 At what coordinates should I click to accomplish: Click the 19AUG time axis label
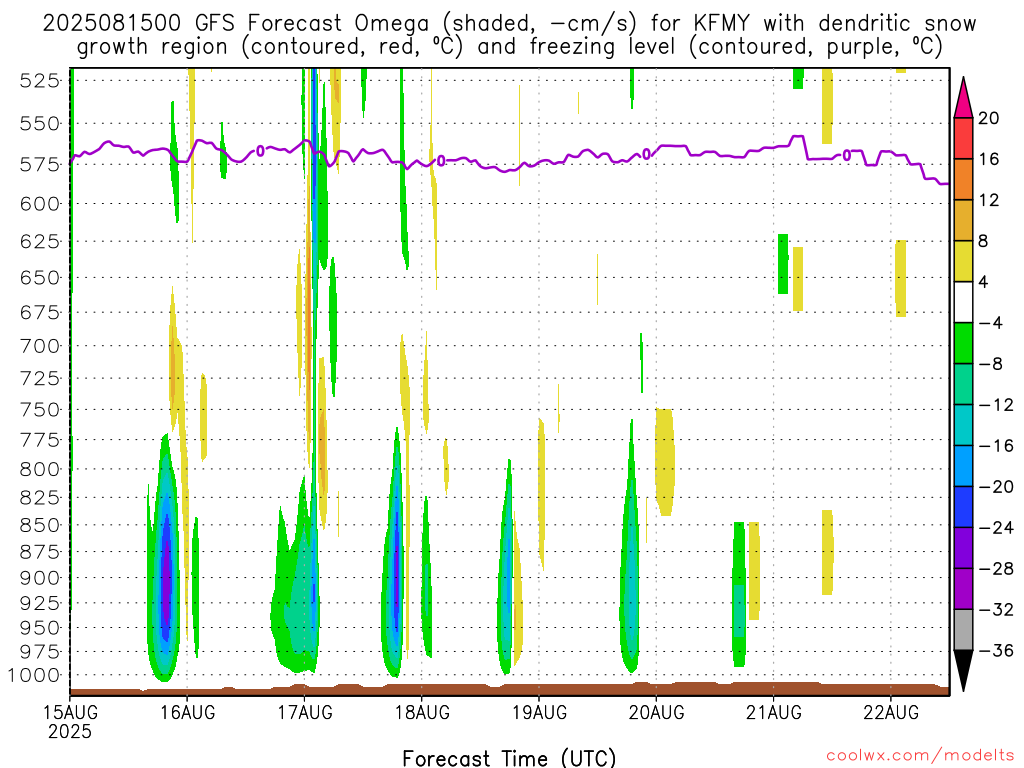click(539, 712)
